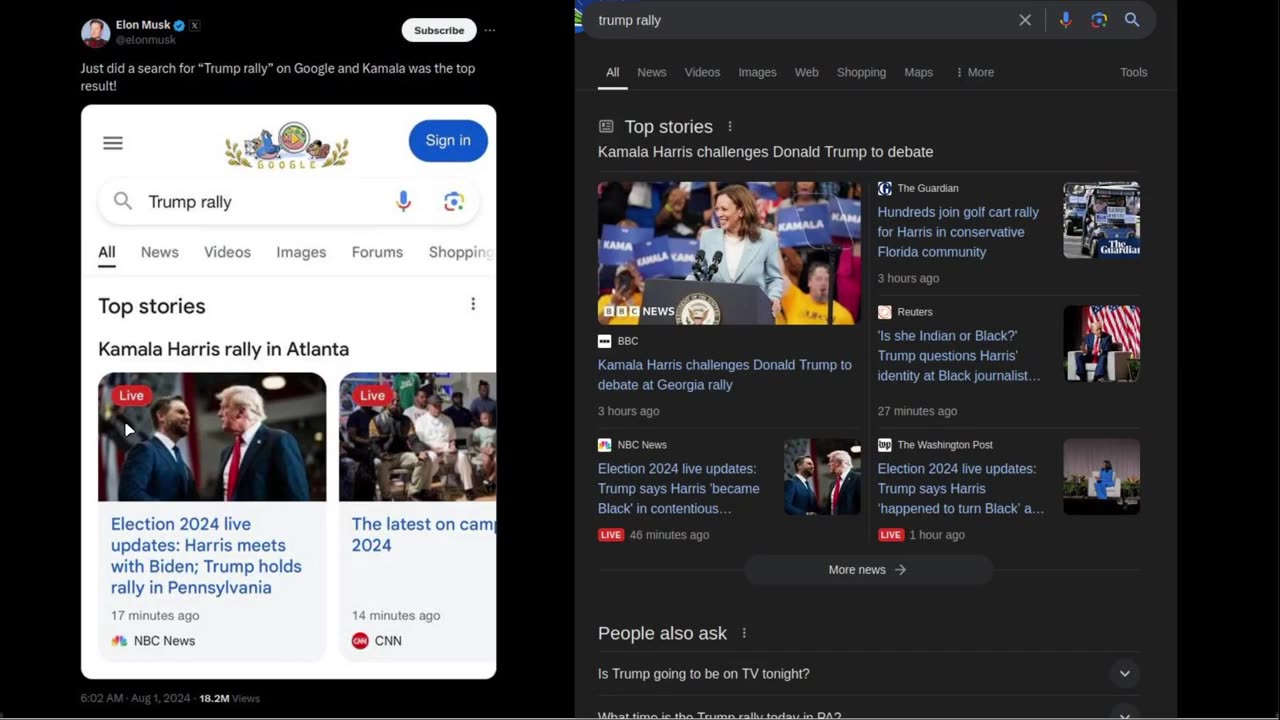Click the Reuters Trump with flags thumbnail

tap(1101, 344)
